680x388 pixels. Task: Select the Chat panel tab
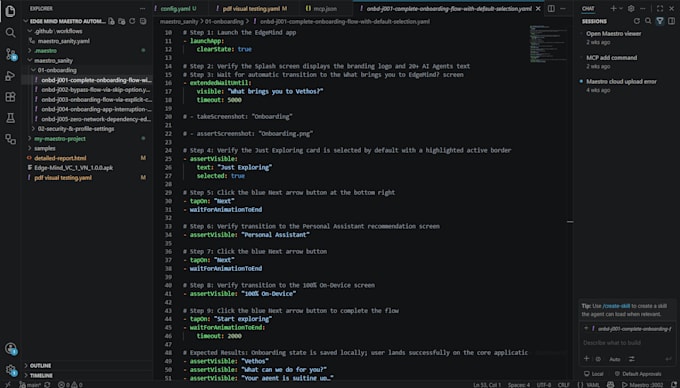(588, 9)
